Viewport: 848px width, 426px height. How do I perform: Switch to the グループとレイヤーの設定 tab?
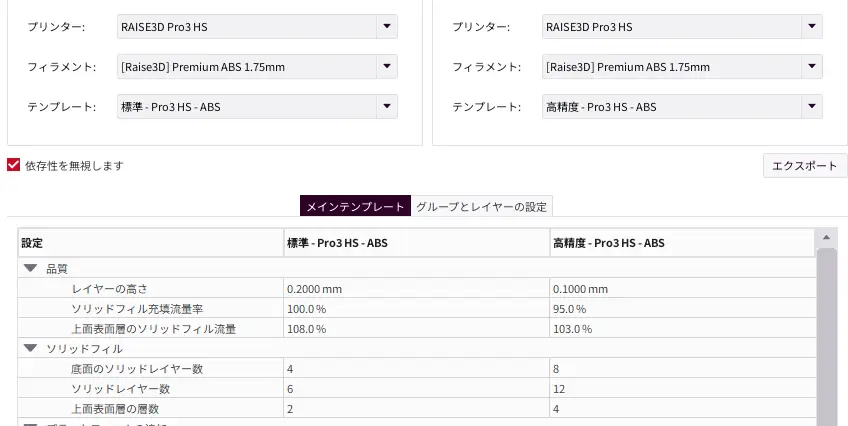click(x=481, y=207)
